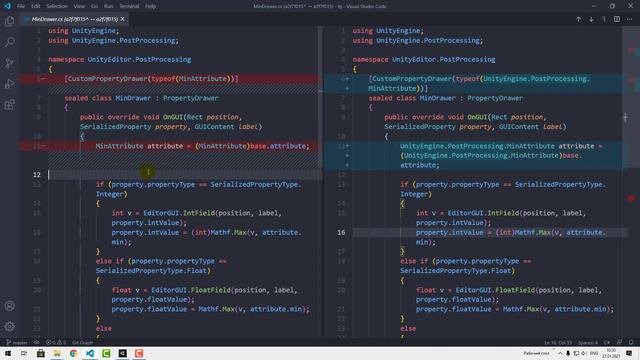Image resolution: width=640 pixels, height=360 pixels.
Task: Open the Windows Start menu
Action: [x=7, y=353]
